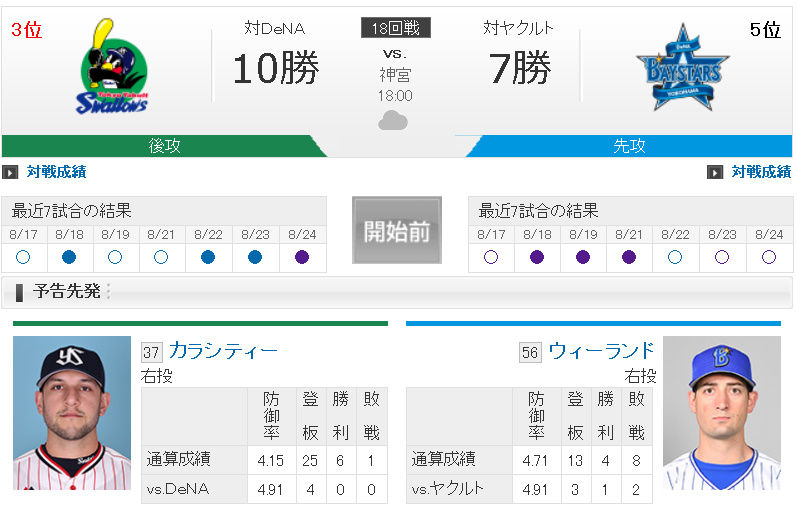The height and width of the screenshot is (508, 797).
Task: Open right 対戦成績 link for BayStars
Action: (x=760, y=172)
